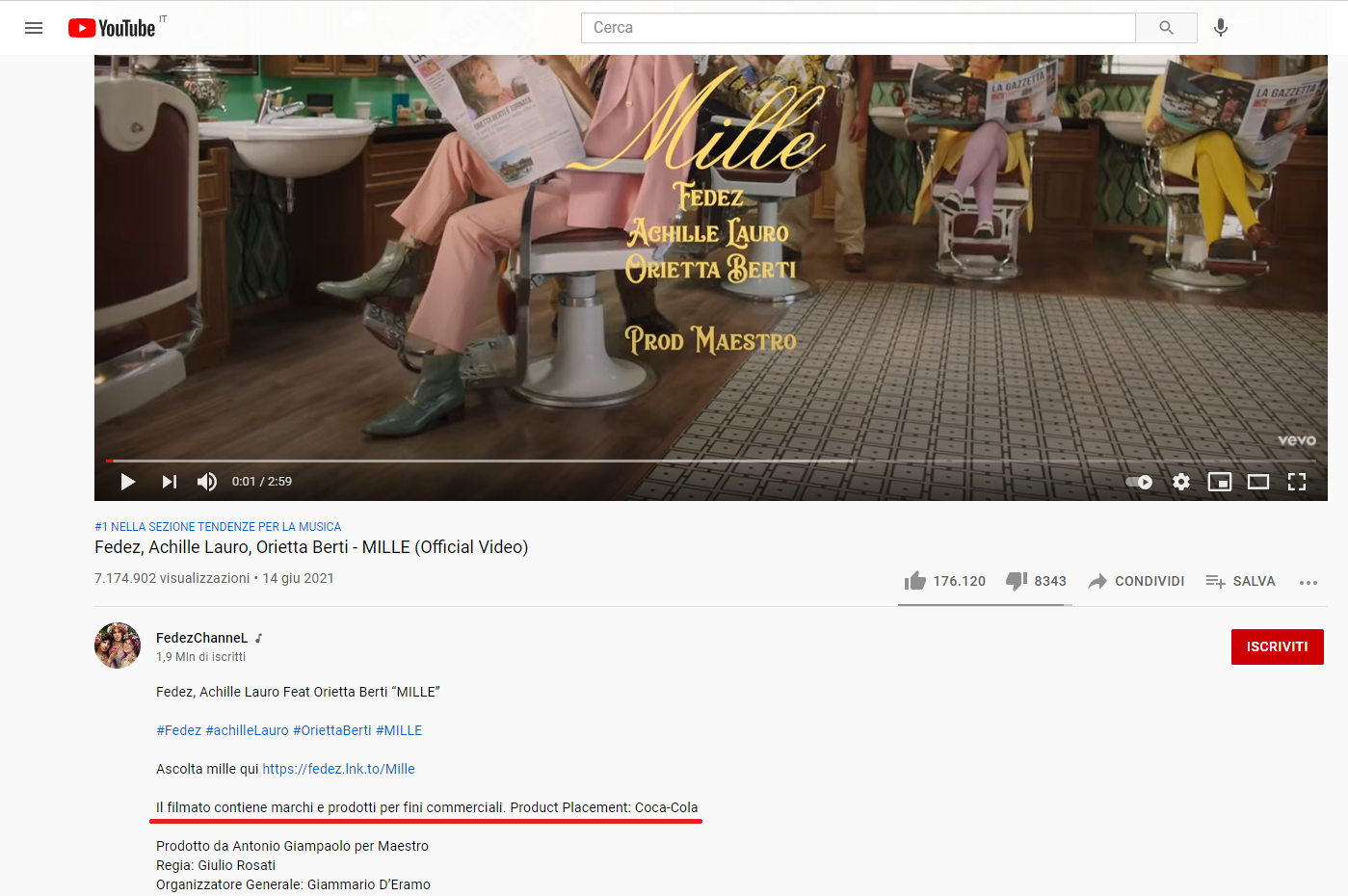The width and height of the screenshot is (1348, 896).
Task: Open the #achilleLauro hashtag
Action: tap(247, 730)
